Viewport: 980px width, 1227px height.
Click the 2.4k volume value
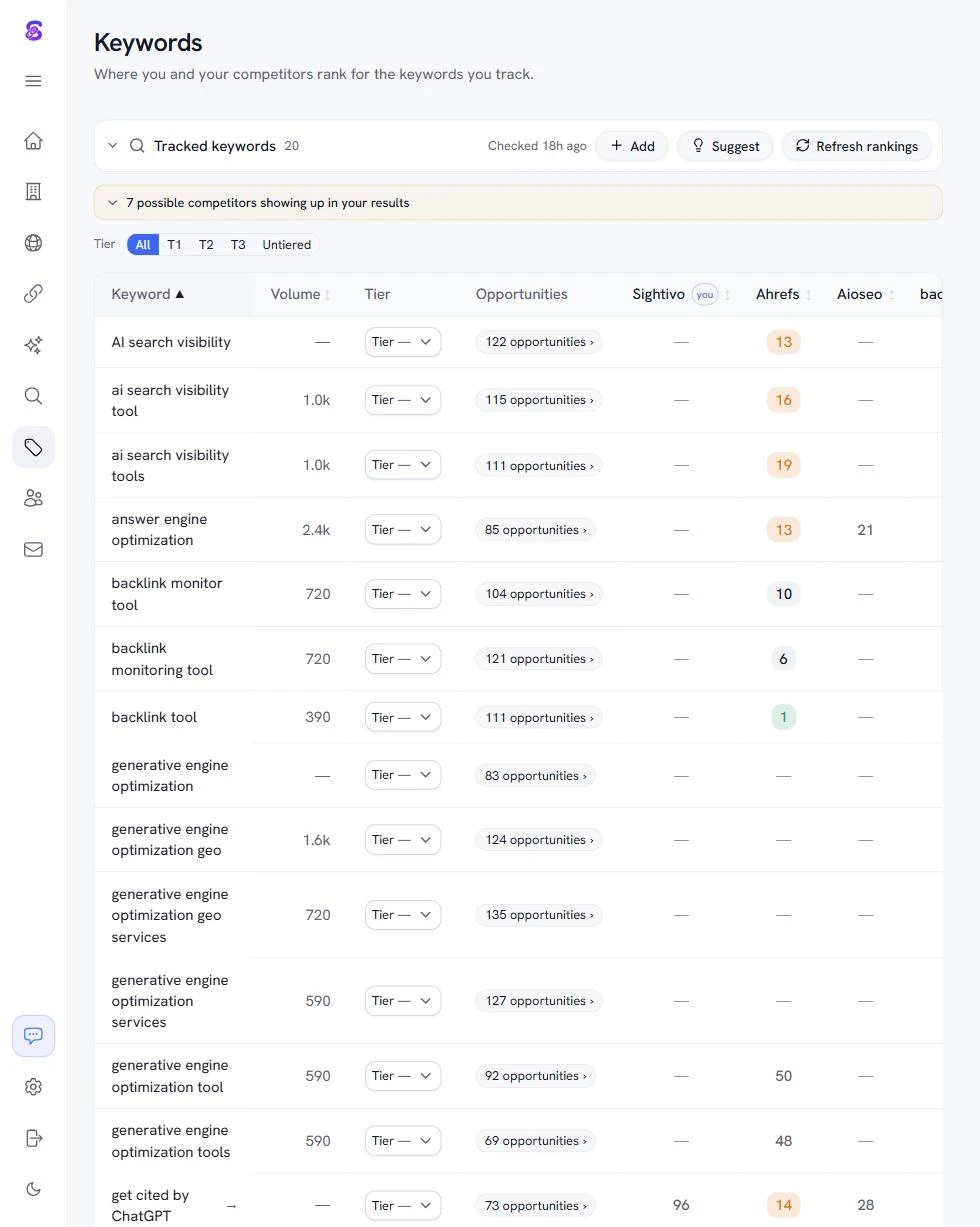(x=316, y=530)
